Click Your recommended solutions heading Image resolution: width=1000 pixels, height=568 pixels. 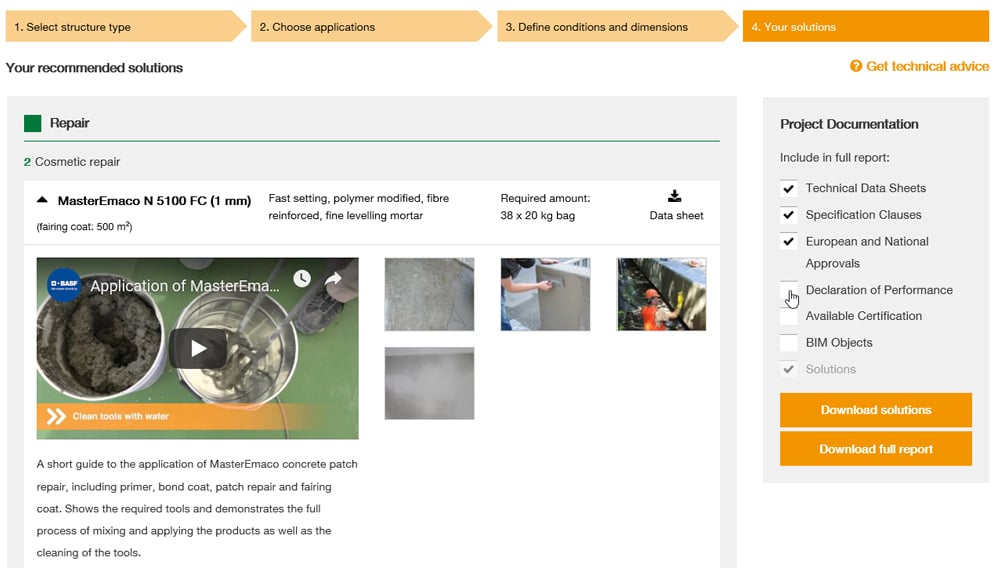point(94,68)
